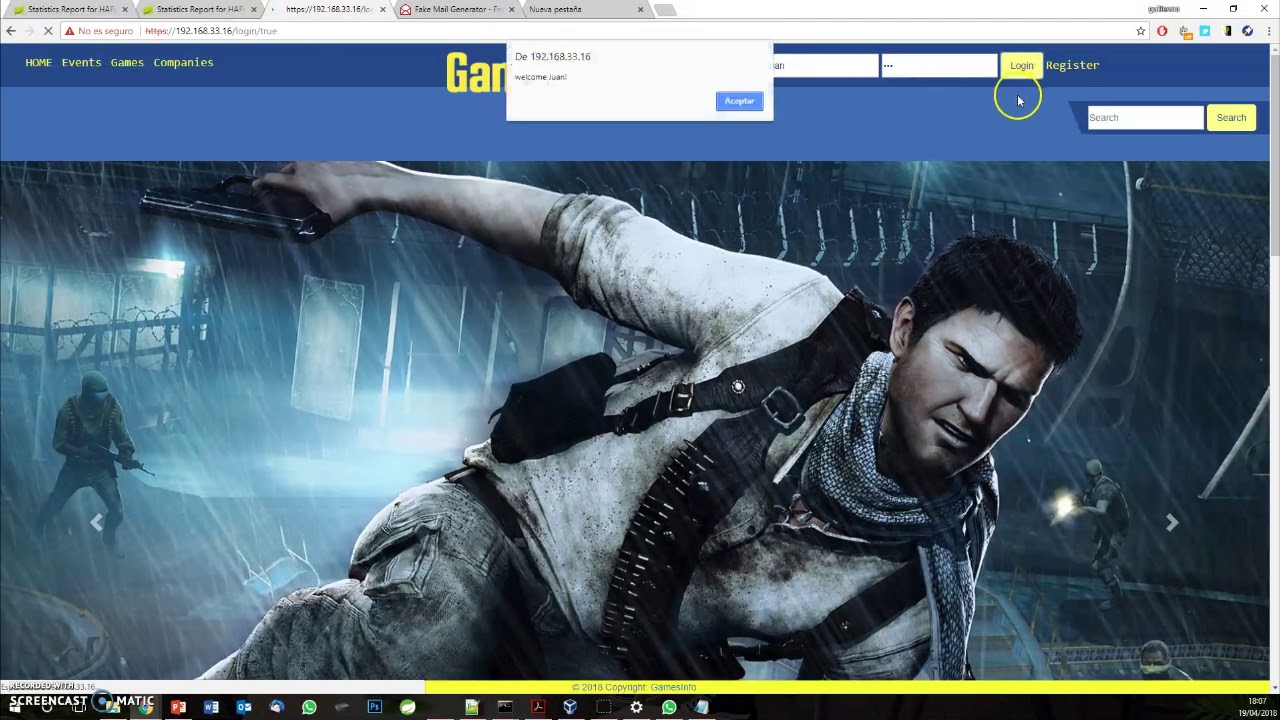The image size is (1280, 720).
Task: Go to HOME in the site navigation
Action: pyautogui.click(x=38, y=62)
